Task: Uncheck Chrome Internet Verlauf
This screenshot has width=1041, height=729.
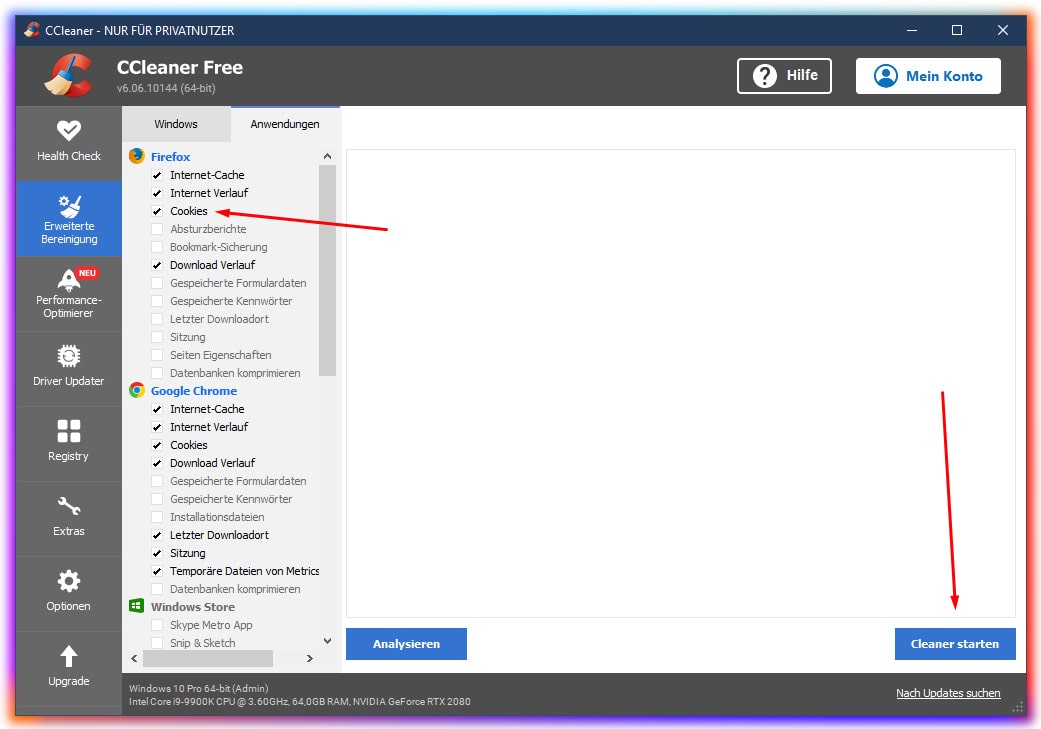Action: coord(157,427)
